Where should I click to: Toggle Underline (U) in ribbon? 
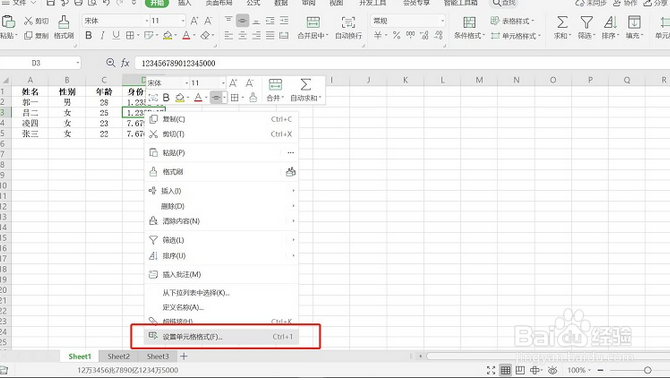(116, 35)
